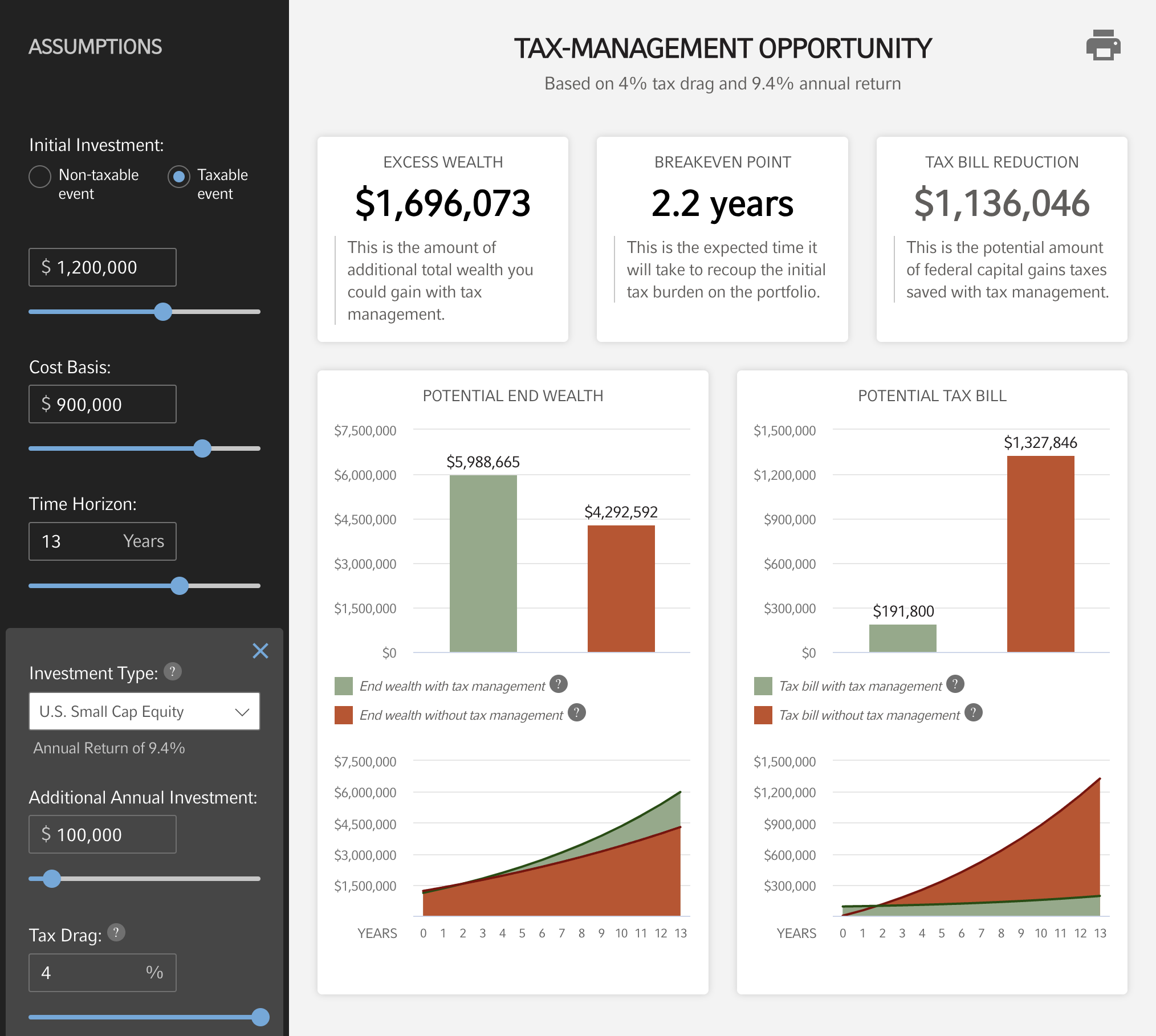The height and width of the screenshot is (1036, 1156).
Task: Close the advanced assumptions panel
Action: click(x=260, y=651)
